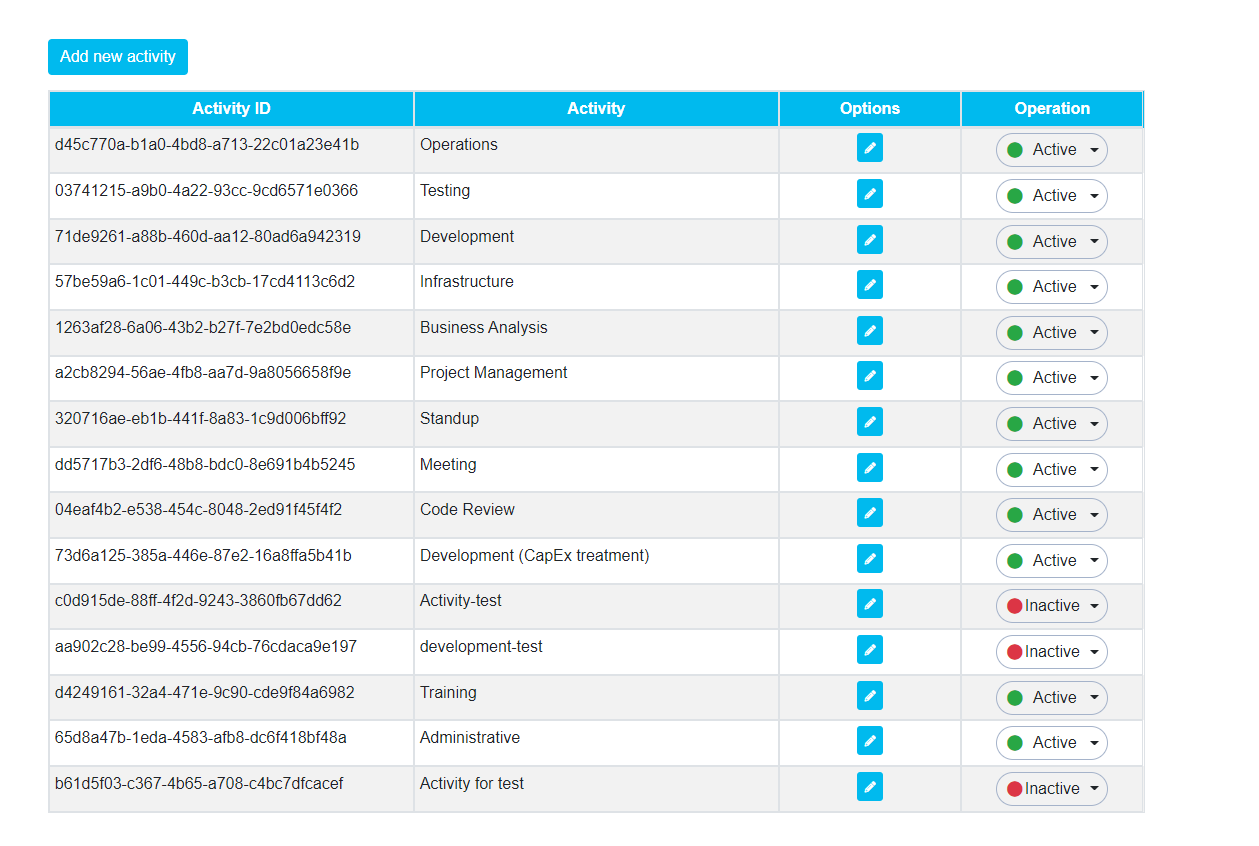The height and width of the screenshot is (846, 1259).
Task: Select ID 57be59a6-1c01-449c-b3cb-17cd4113c6d2
Action: (x=205, y=282)
